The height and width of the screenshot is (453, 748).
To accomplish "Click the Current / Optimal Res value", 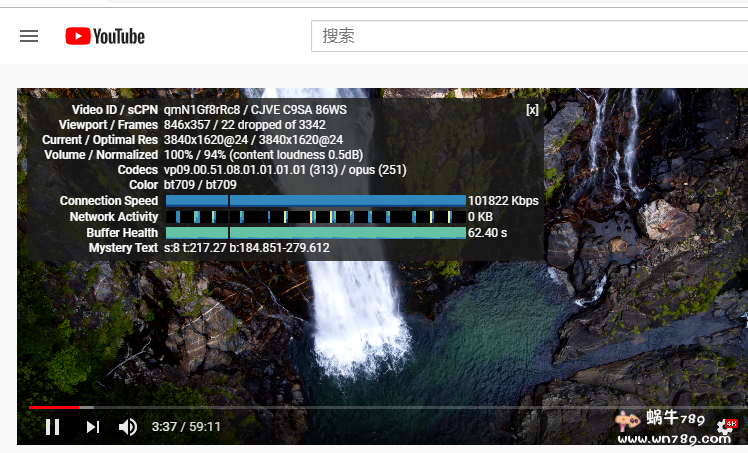I will tap(253, 140).
